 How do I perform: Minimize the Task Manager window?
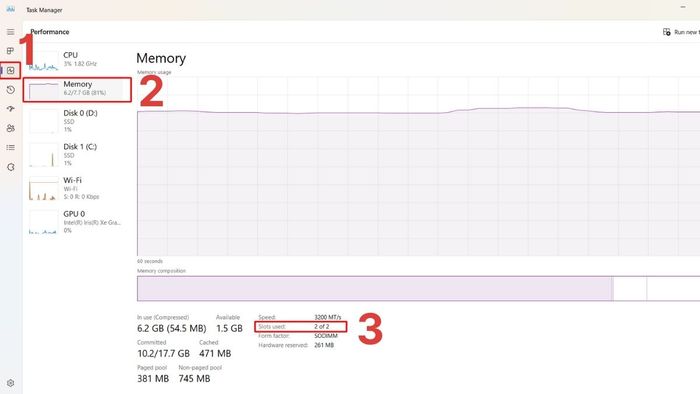pyautogui.click(x=683, y=7)
